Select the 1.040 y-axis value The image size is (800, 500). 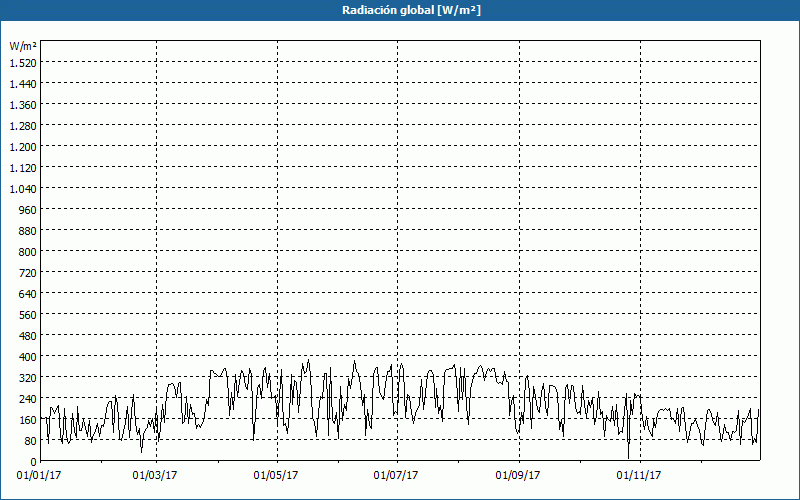23,189
